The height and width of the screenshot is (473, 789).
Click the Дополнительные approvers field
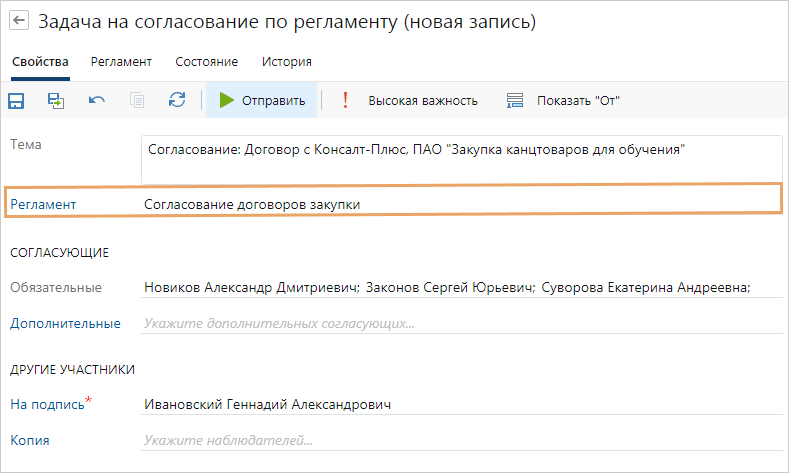click(460, 323)
